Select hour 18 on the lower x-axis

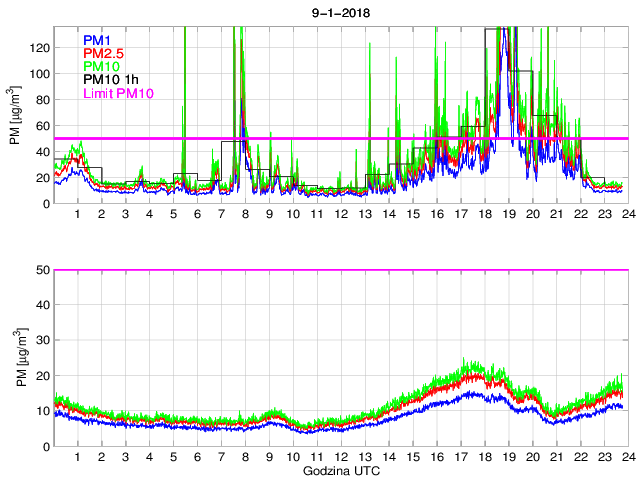coord(485,457)
